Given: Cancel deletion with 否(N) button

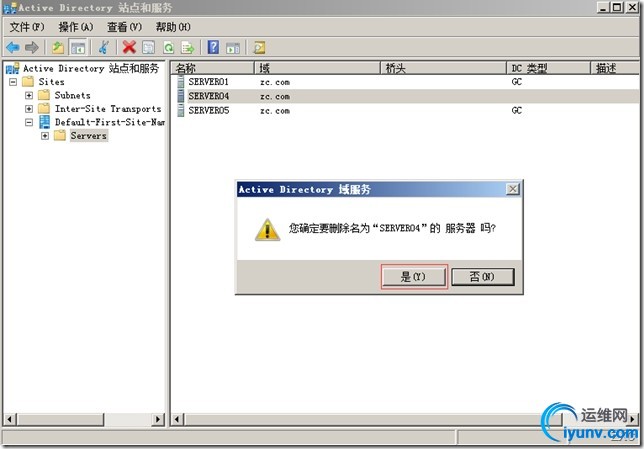Looking at the screenshot, I should pos(483,277).
